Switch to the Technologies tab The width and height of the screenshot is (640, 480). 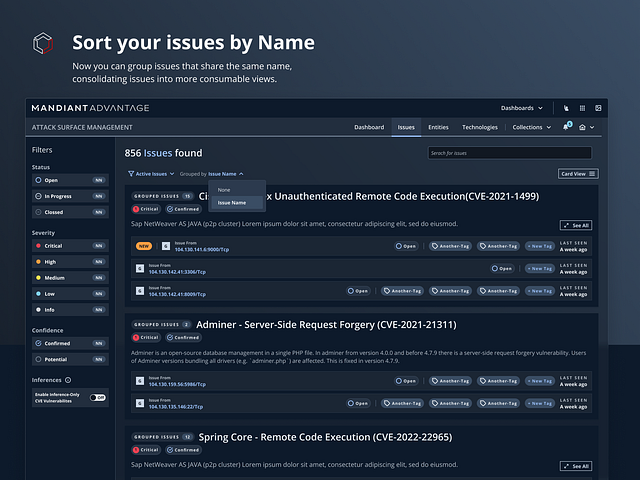pyautogui.click(x=480, y=127)
